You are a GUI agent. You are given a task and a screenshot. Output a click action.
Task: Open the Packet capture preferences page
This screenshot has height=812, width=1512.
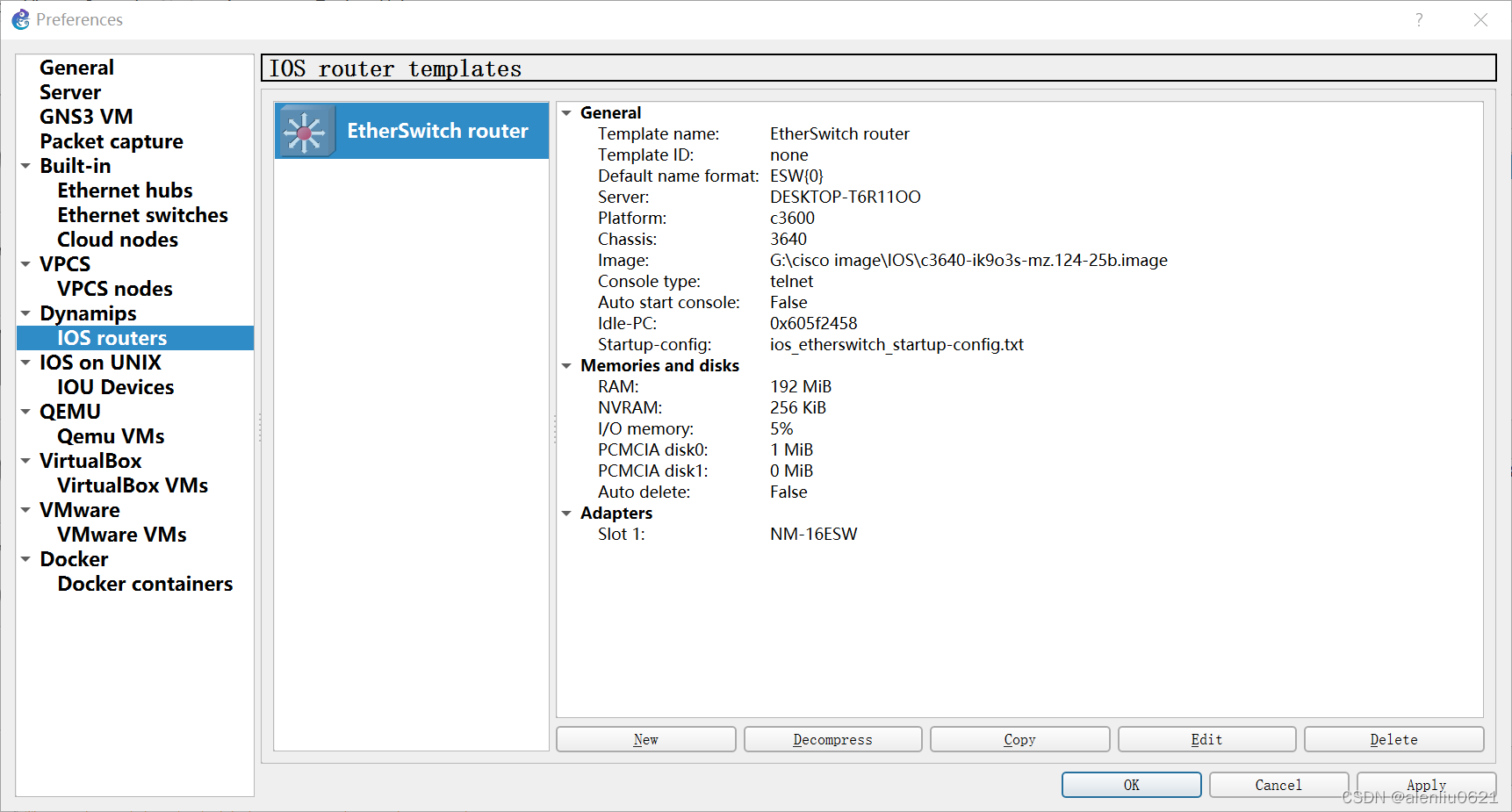pos(112,141)
